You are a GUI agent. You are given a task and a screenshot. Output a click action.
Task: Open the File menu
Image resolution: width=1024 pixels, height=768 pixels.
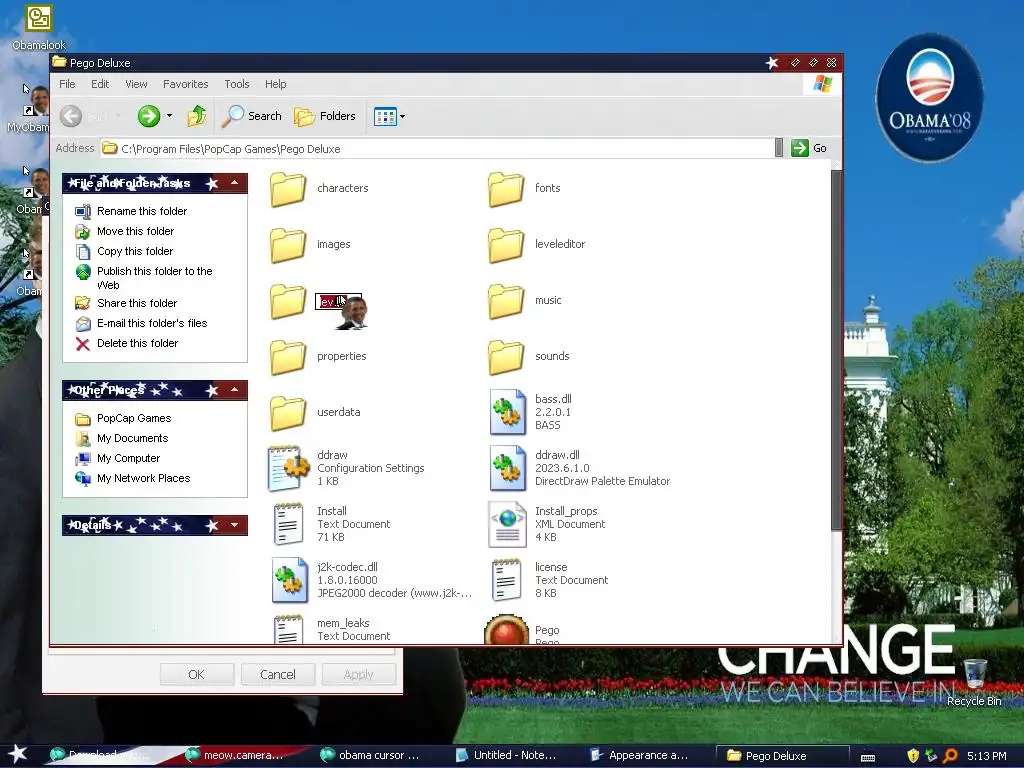click(67, 84)
